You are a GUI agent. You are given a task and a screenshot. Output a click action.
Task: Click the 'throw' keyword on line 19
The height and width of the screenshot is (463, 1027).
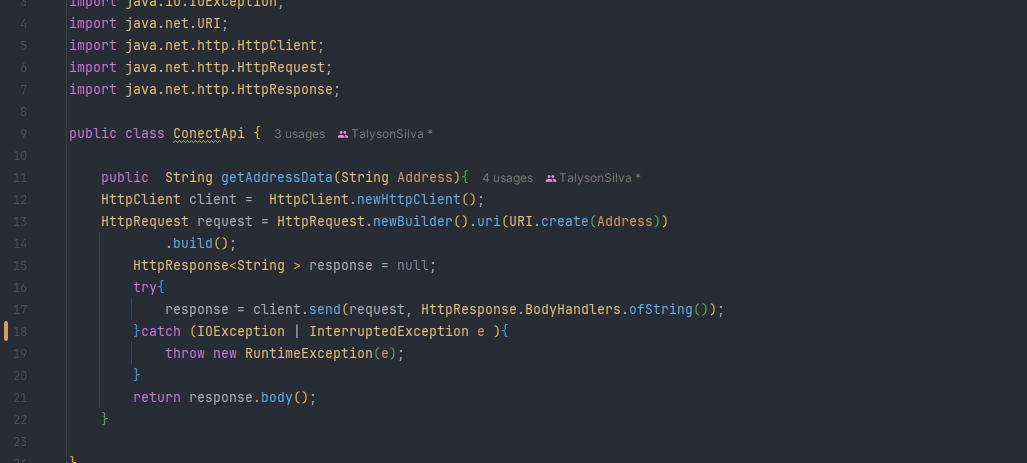(x=185, y=354)
